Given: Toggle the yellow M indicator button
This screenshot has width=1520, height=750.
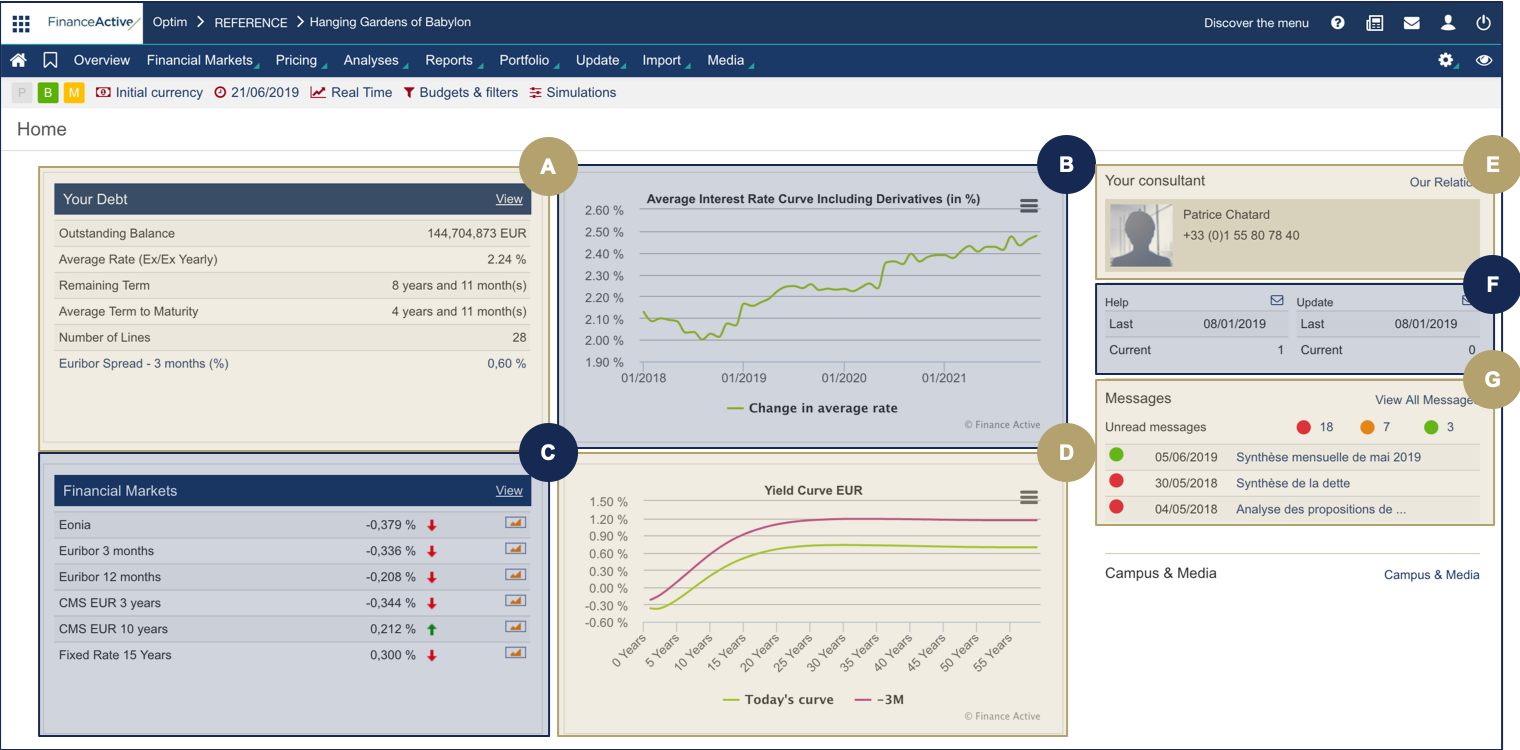Looking at the screenshot, I should (74, 93).
